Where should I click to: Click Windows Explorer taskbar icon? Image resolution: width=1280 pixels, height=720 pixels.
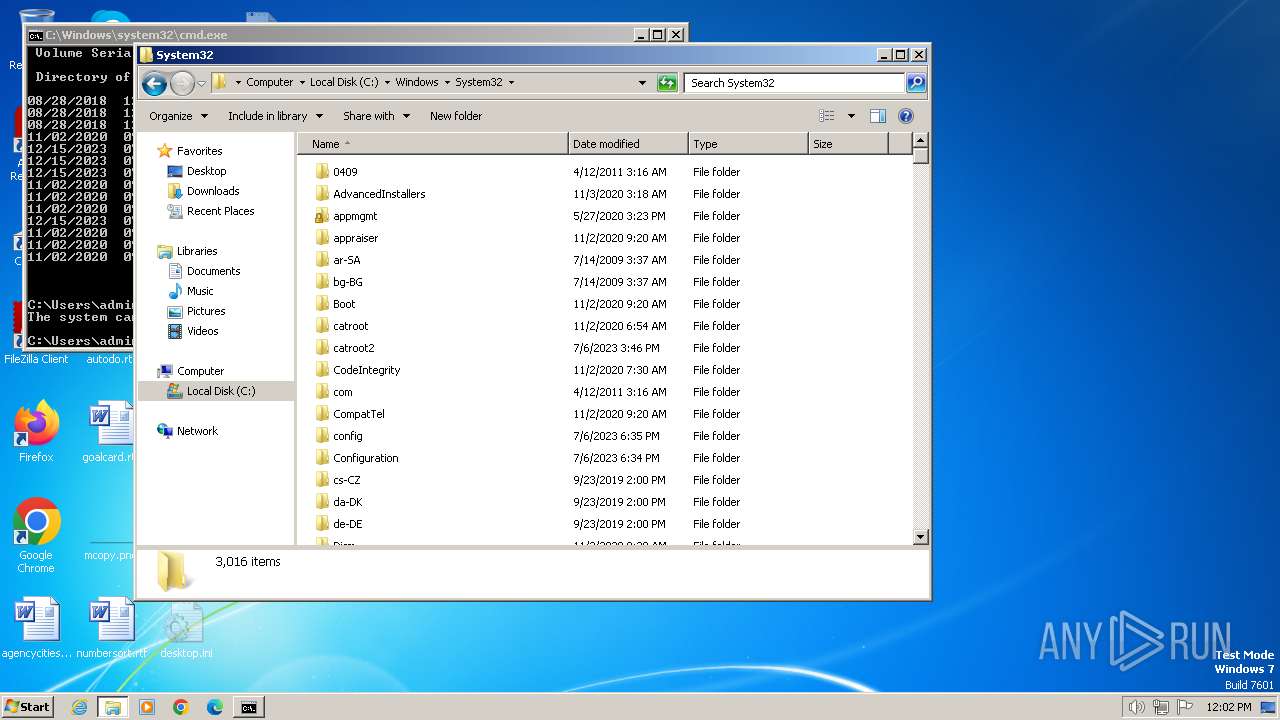pos(112,707)
